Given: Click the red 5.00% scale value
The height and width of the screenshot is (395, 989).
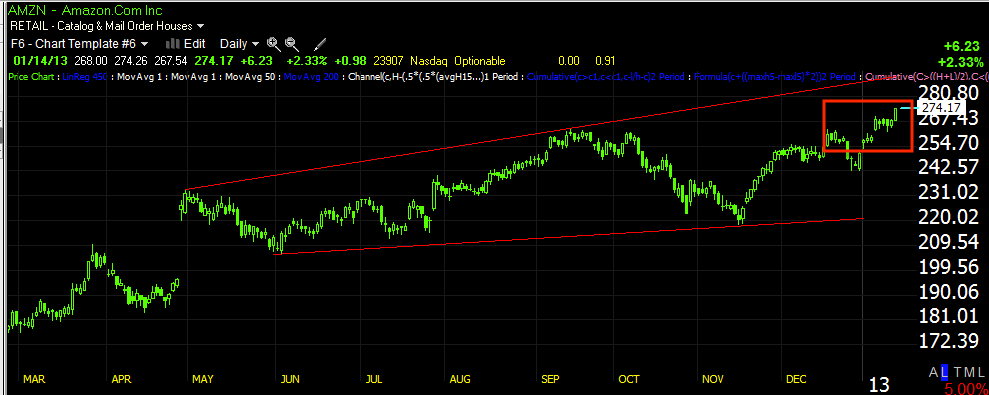Looking at the screenshot, I should pyautogui.click(x=966, y=388).
